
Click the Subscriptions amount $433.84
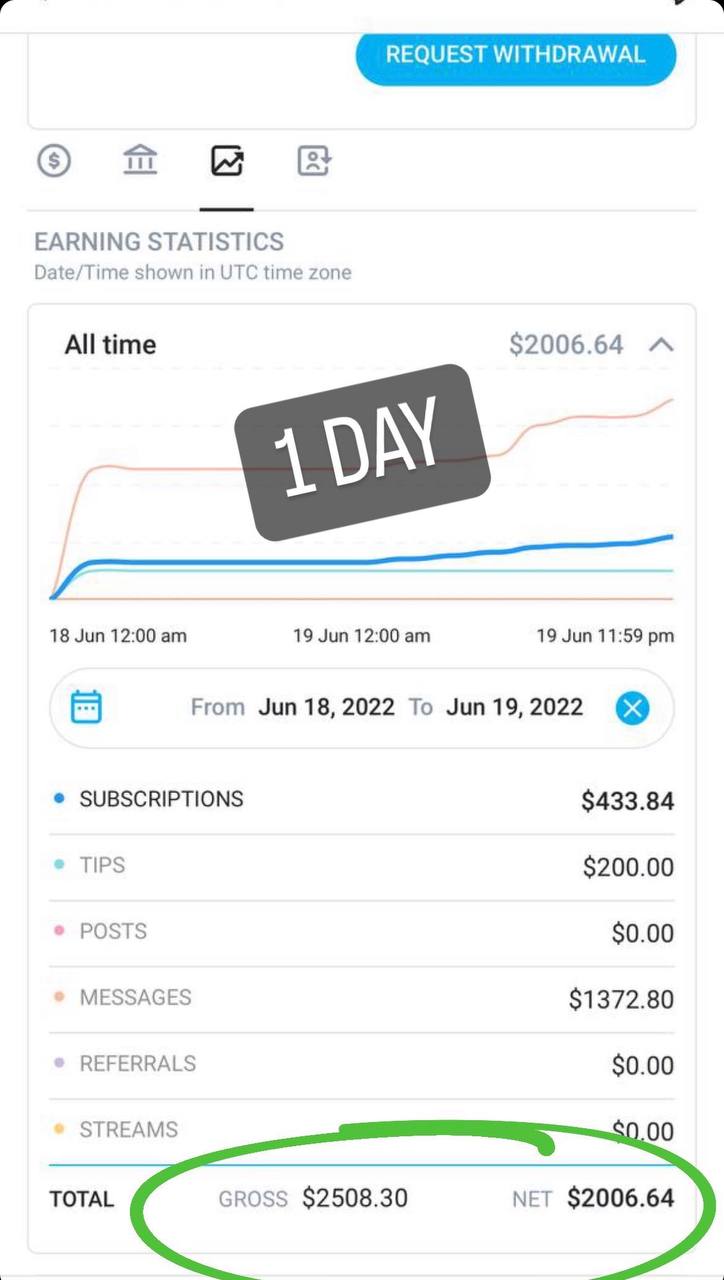coord(627,801)
